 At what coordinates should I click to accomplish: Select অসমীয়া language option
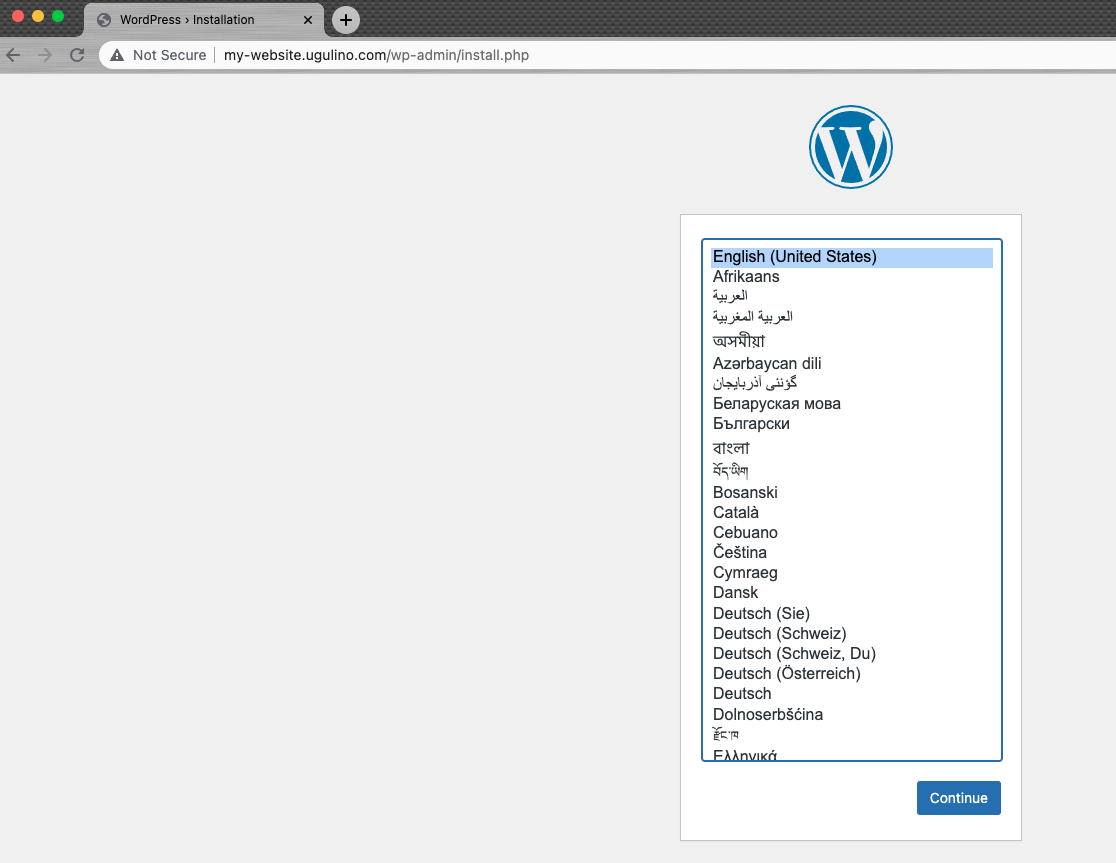(852, 340)
